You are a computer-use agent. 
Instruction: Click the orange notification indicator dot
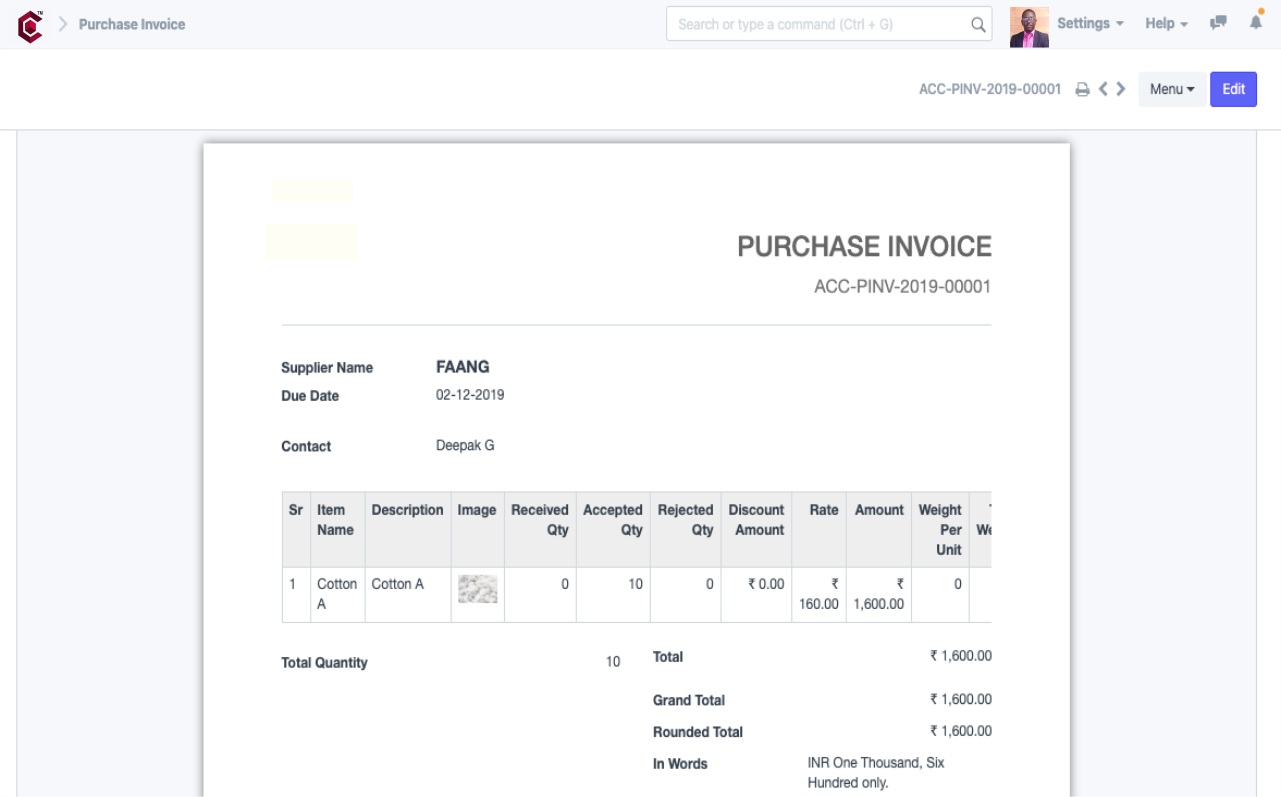pyautogui.click(x=1263, y=12)
